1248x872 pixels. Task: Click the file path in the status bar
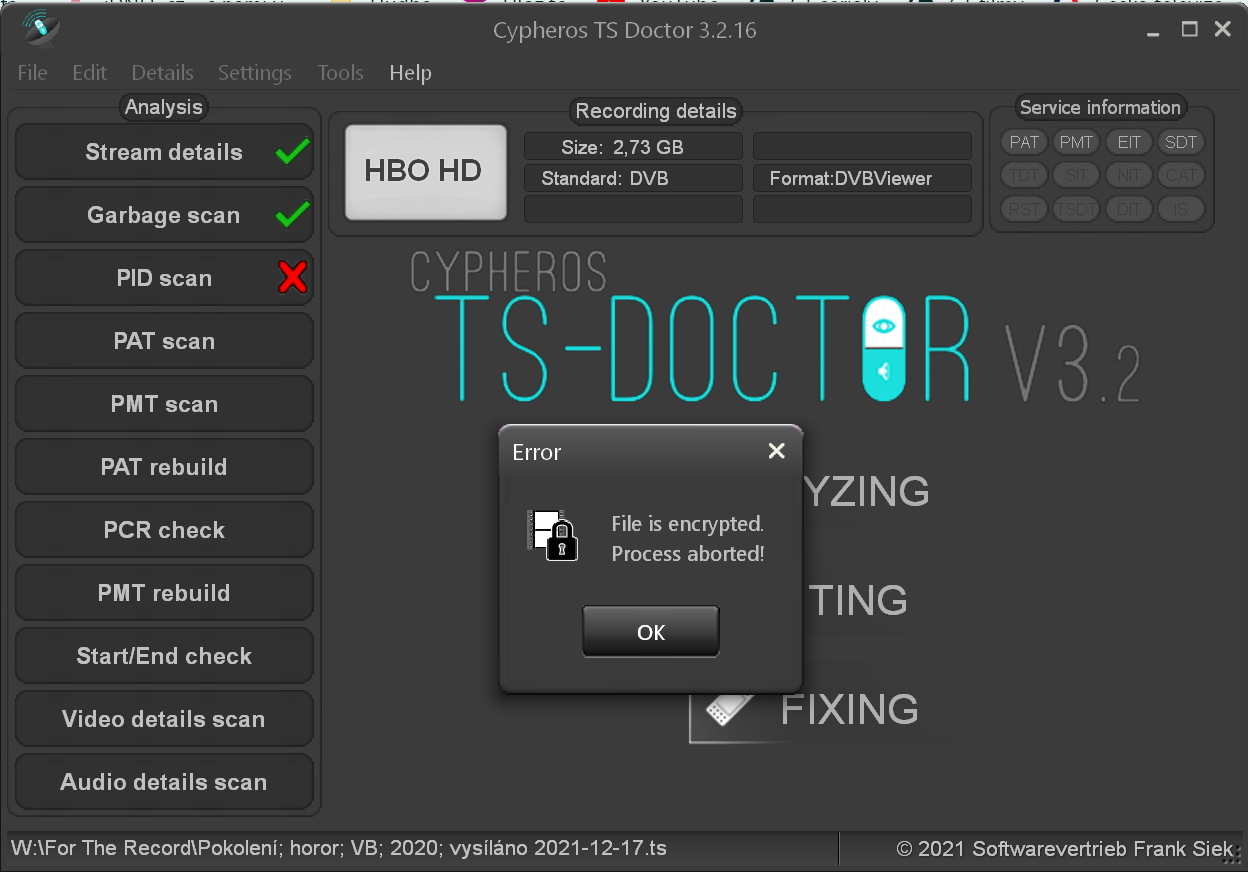tap(338, 849)
